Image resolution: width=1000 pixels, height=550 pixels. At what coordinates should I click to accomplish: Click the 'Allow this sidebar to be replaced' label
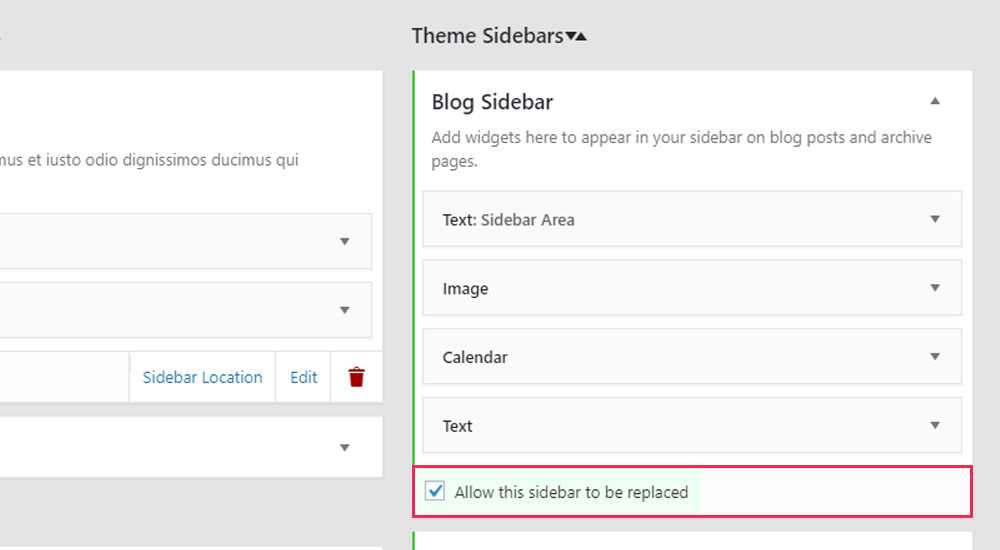tap(571, 493)
